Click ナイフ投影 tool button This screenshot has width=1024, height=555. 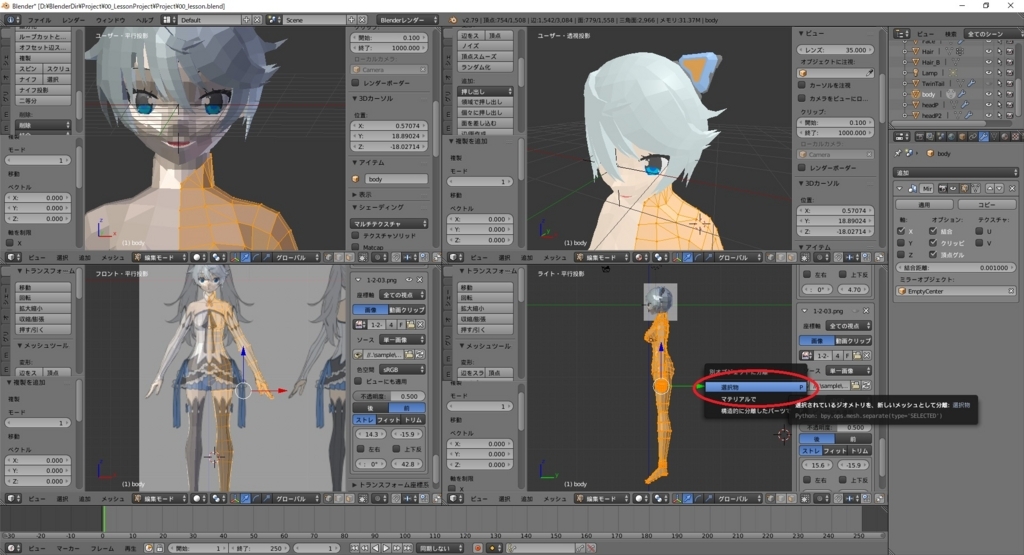tap(43, 89)
